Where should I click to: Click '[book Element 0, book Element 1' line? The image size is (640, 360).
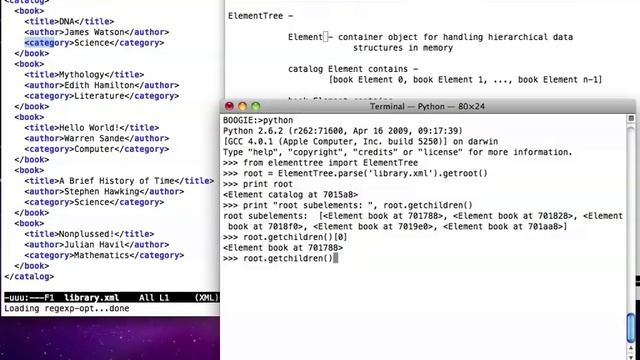(465, 80)
